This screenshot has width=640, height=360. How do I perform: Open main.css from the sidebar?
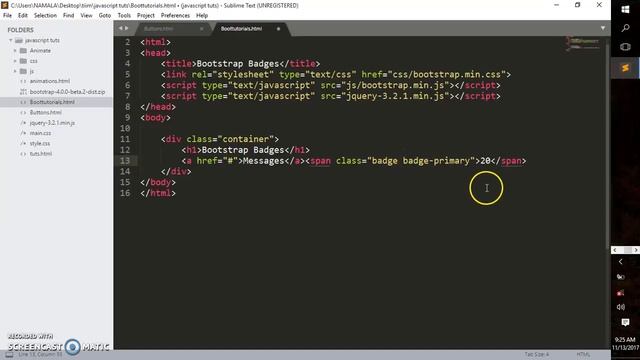tap(40, 133)
